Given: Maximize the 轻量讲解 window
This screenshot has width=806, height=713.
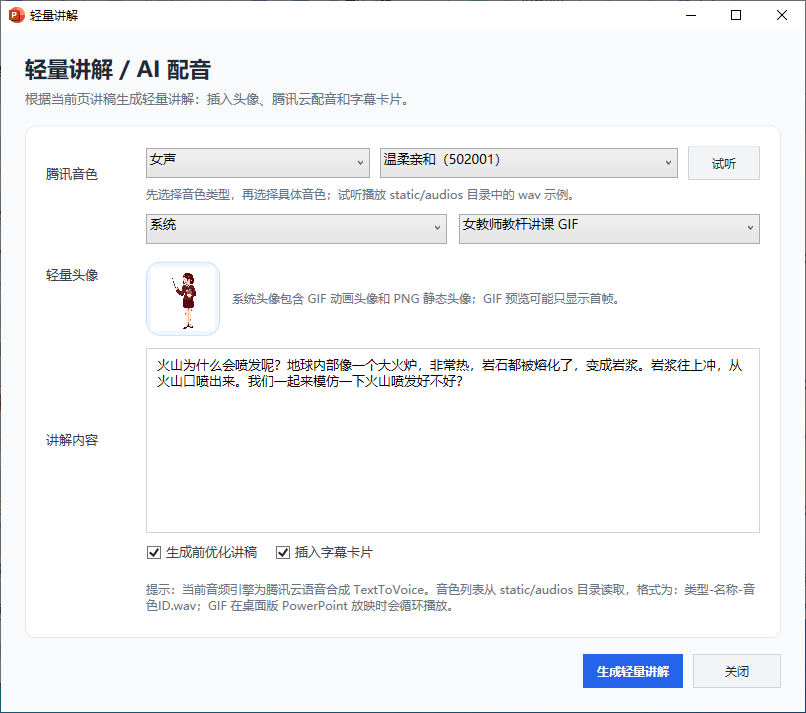Looking at the screenshot, I should [736, 15].
